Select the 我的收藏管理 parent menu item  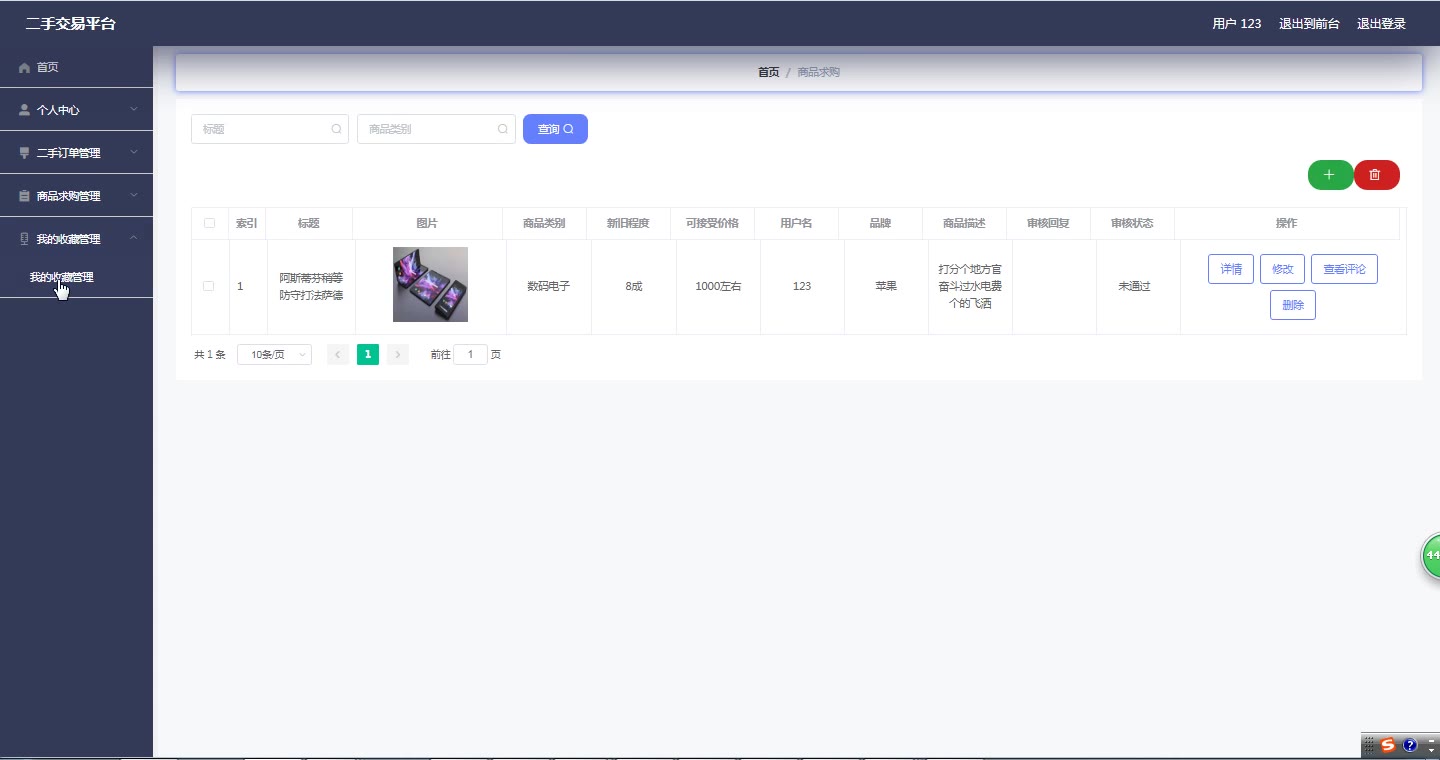point(76,239)
